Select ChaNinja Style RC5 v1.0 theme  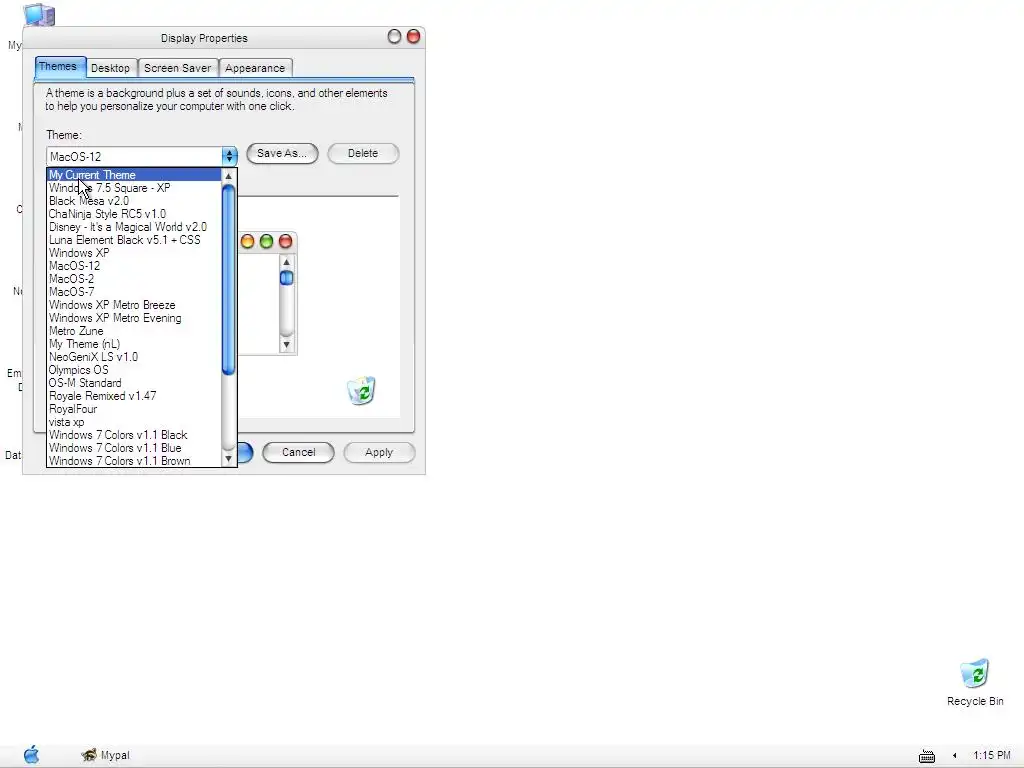point(135,214)
